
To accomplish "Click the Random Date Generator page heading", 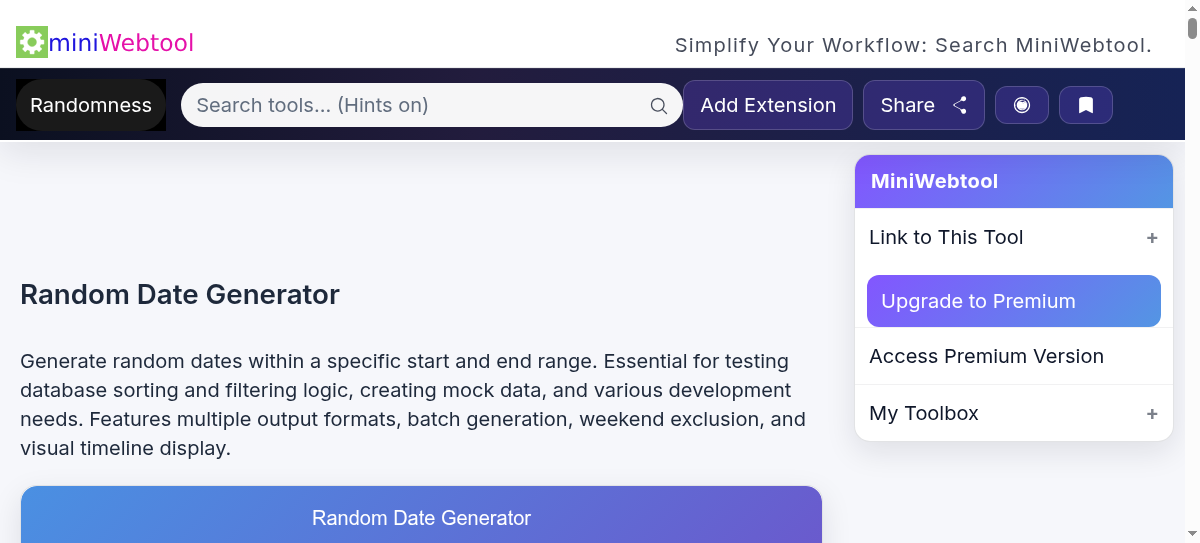I will [x=180, y=295].
